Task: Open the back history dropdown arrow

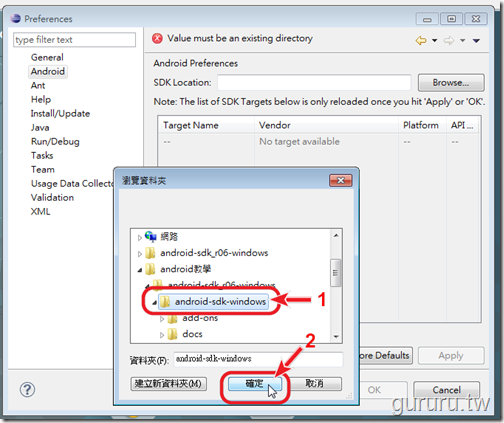Action: [434, 41]
